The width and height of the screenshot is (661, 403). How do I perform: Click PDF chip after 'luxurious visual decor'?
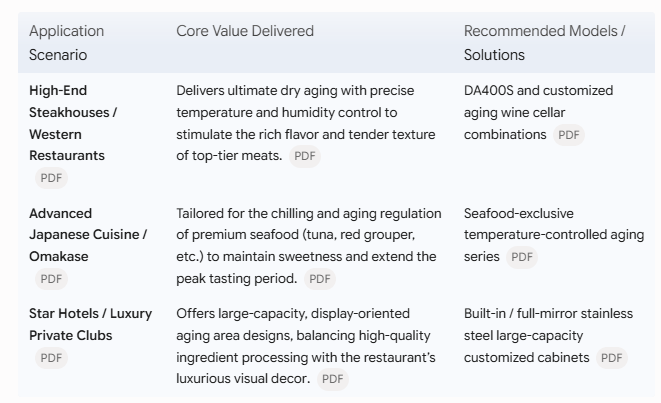[x=333, y=379]
